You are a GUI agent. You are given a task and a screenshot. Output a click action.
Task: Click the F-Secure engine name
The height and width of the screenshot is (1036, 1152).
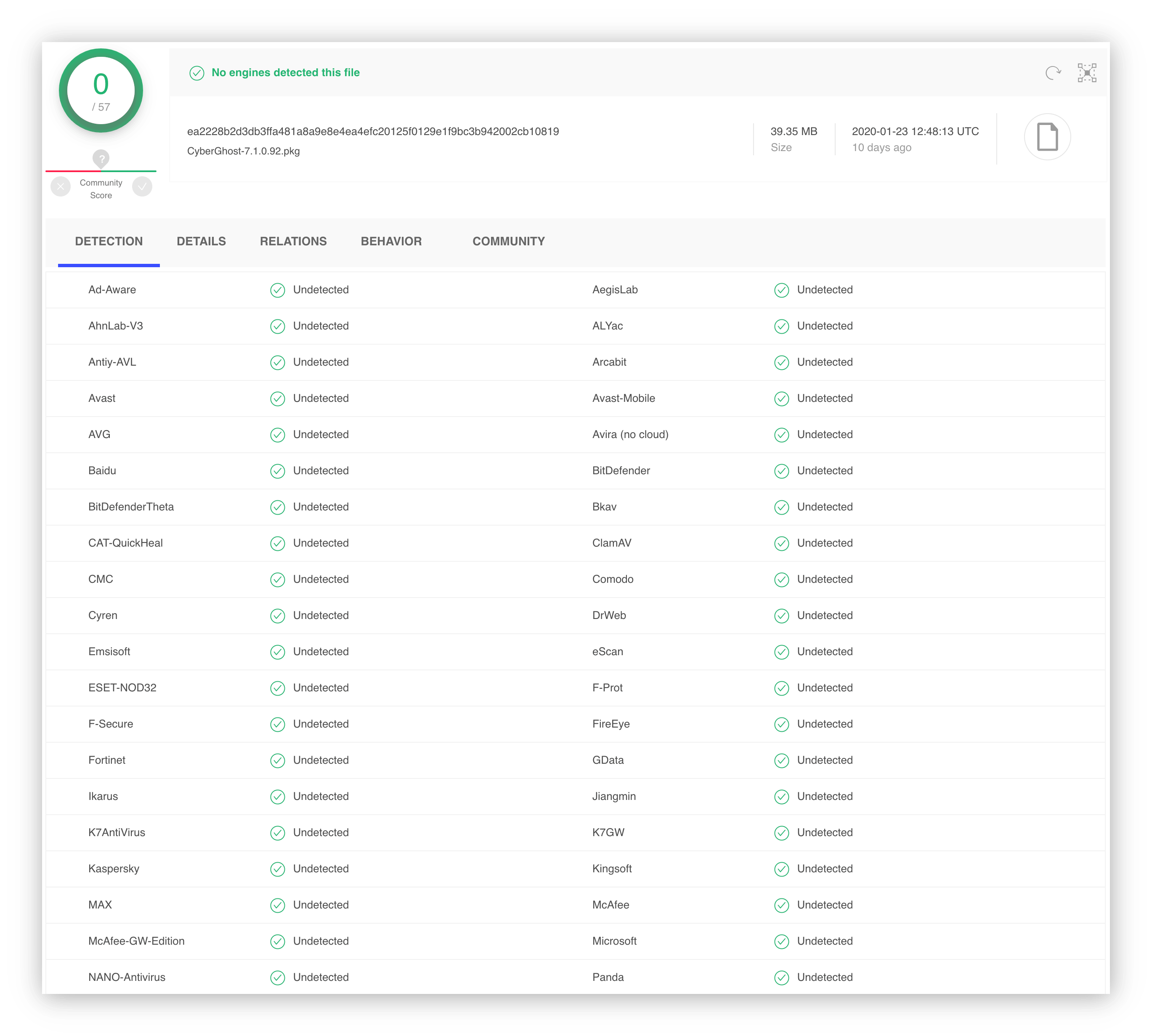click(x=110, y=724)
